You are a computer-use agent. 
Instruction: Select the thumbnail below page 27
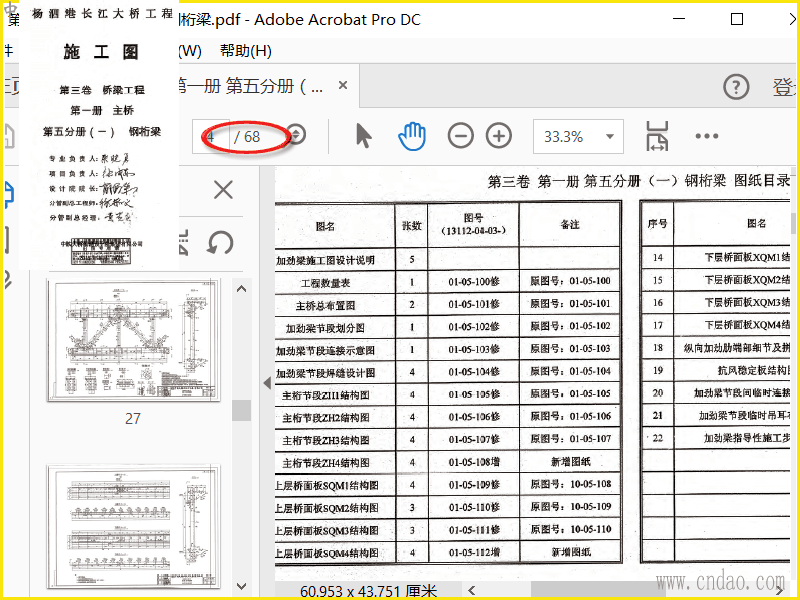[x=134, y=527]
